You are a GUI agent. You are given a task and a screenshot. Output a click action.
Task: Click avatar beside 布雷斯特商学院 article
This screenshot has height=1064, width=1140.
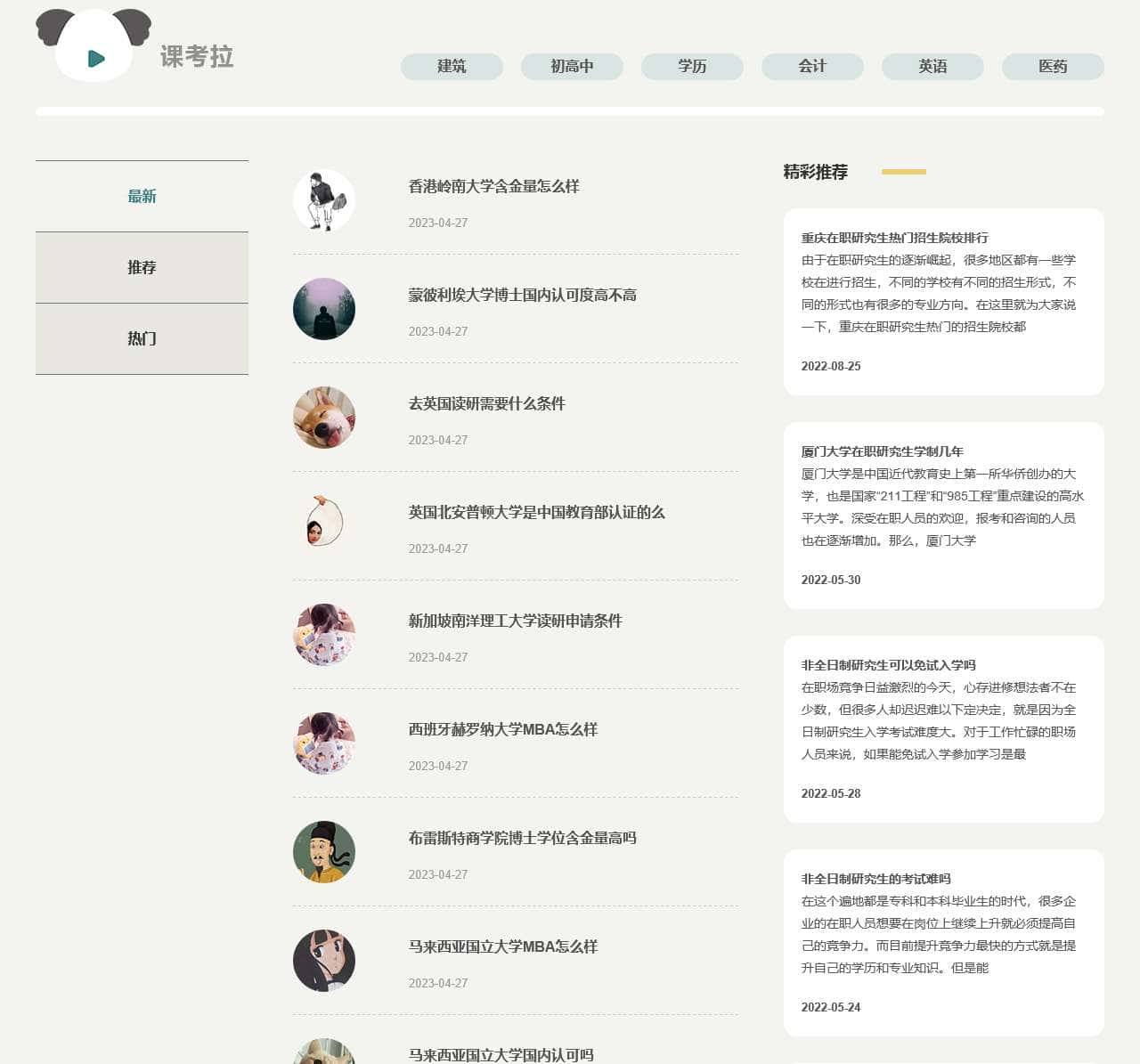[324, 852]
